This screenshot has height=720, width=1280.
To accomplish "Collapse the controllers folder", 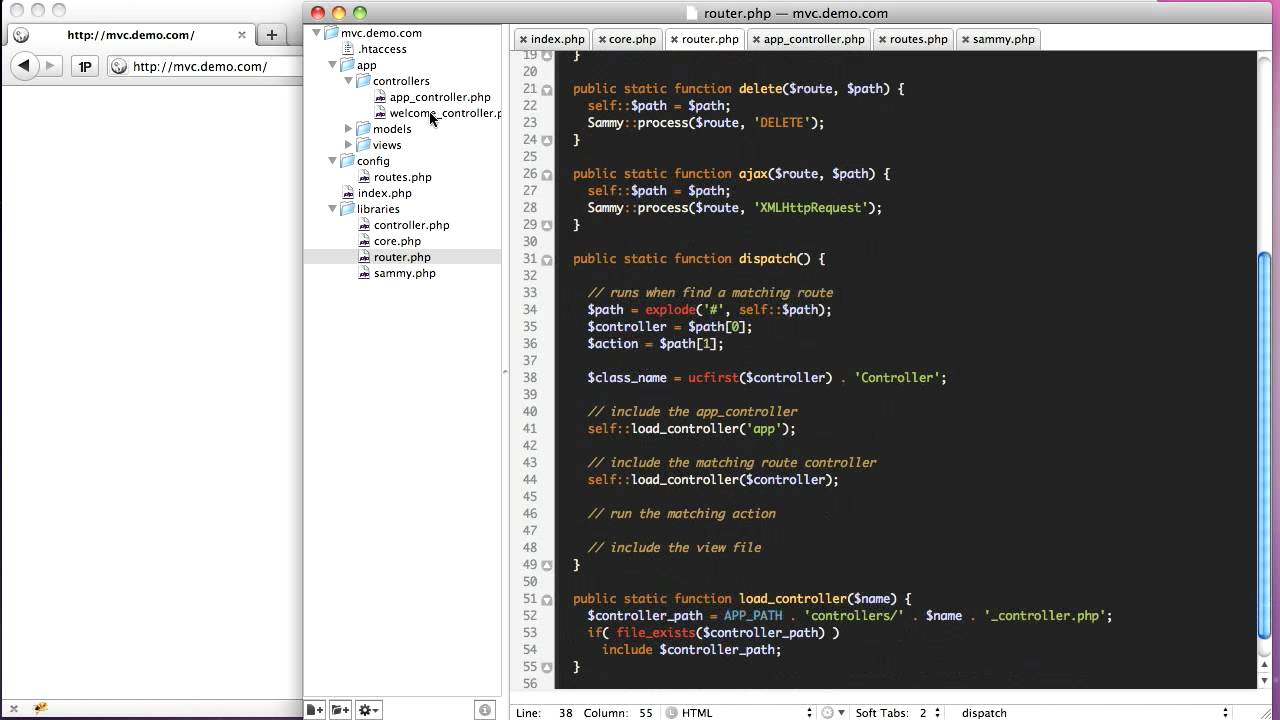I will [x=349, y=81].
